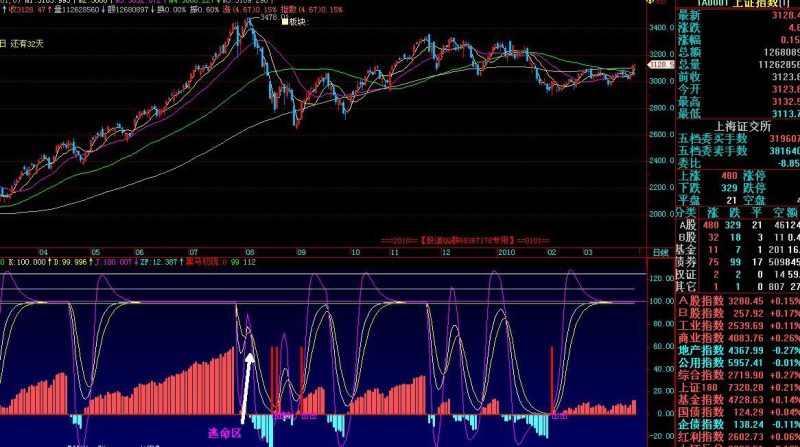The height and width of the screenshot is (447, 800).
Task: Click the 日线 period label
Action: [661, 253]
